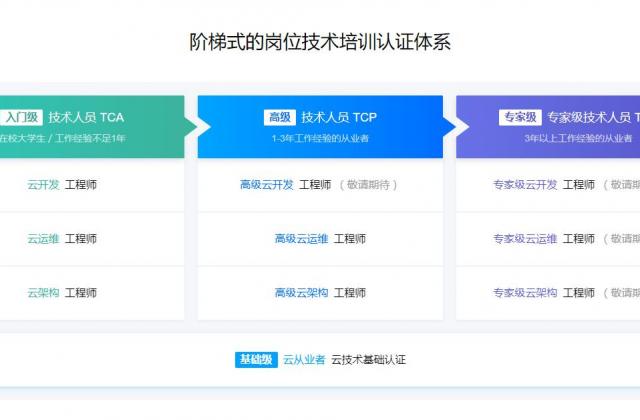Click the 入门级 badge in green header
The height and width of the screenshot is (420, 640).
click(x=21, y=117)
